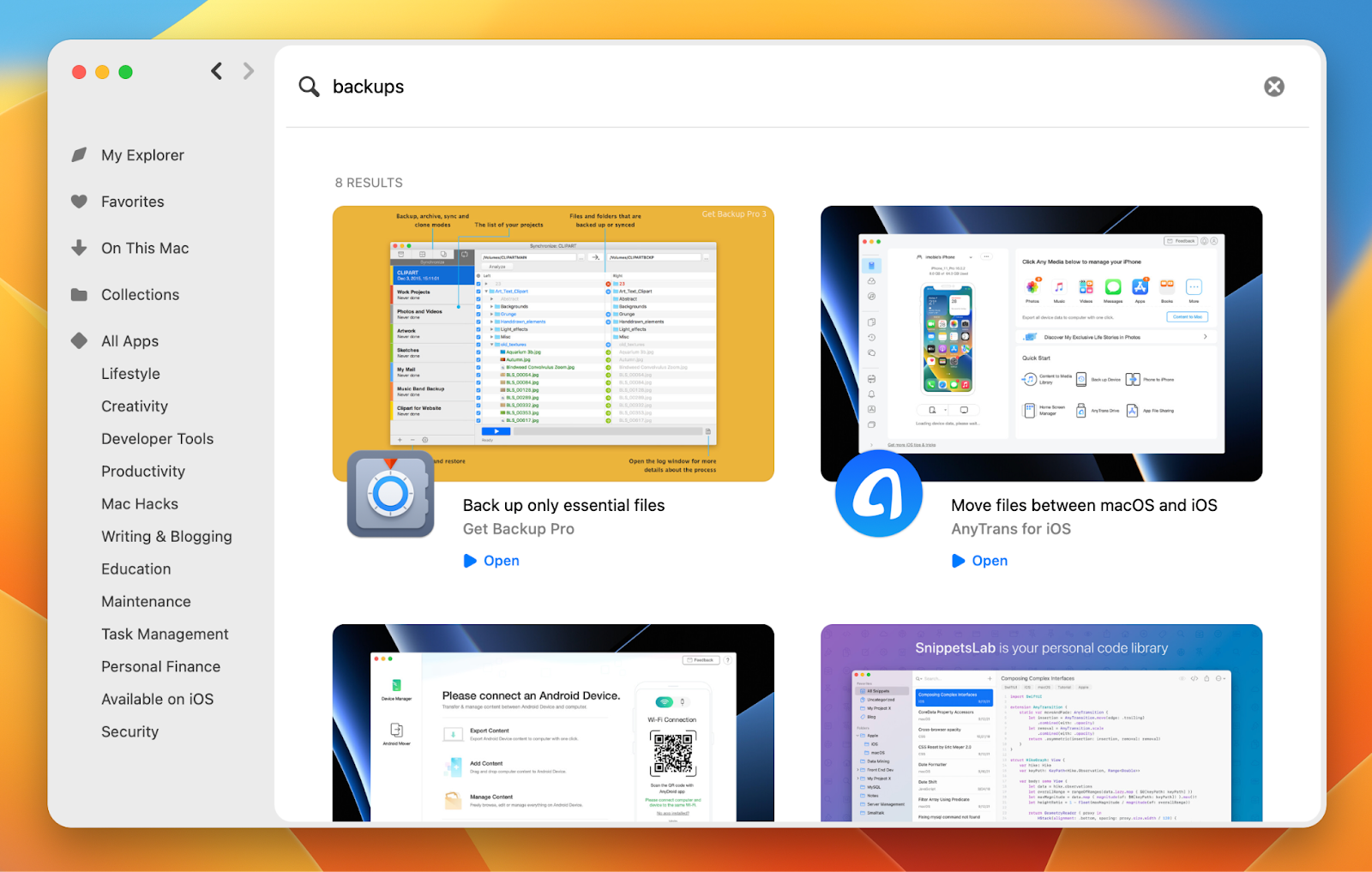
Task: Click inside the search input field
Action: click(600, 87)
